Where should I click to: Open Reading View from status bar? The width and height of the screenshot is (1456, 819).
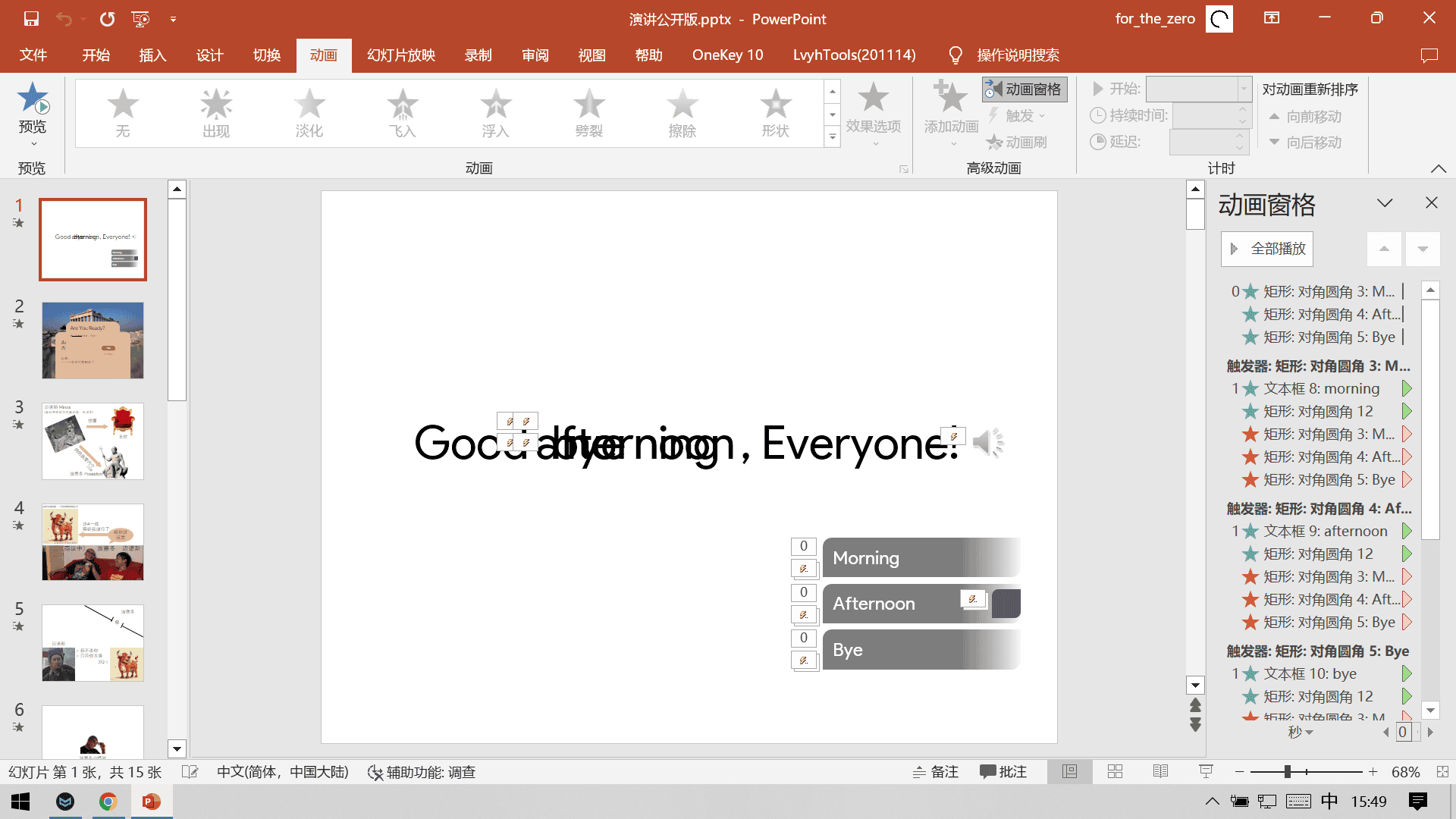click(1160, 771)
